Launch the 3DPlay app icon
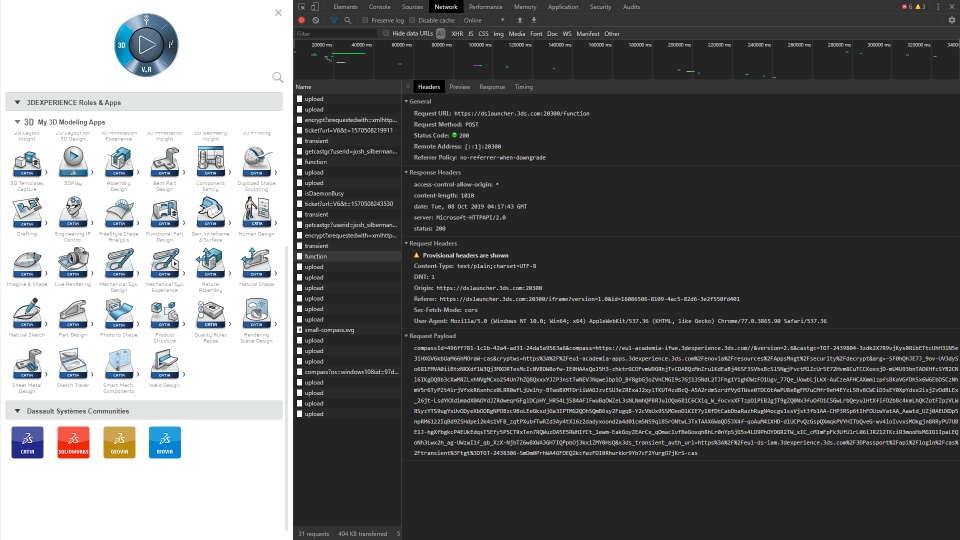 [73, 163]
